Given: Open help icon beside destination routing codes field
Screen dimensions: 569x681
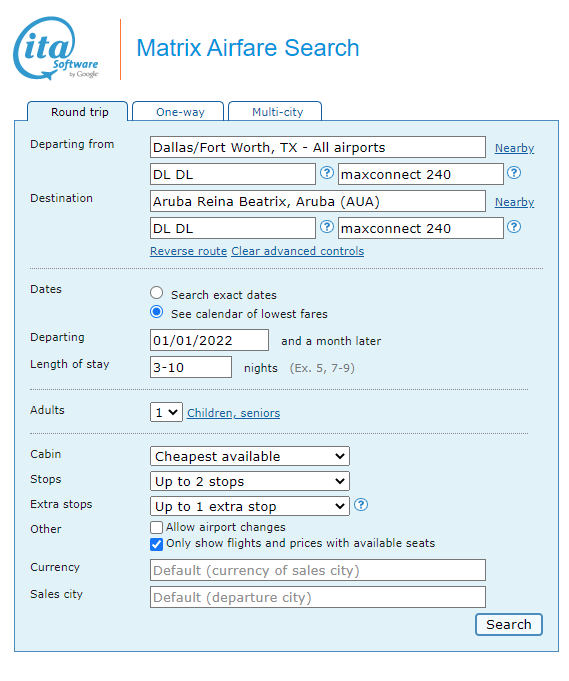Looking at the screenshot, I should (327, 227).
